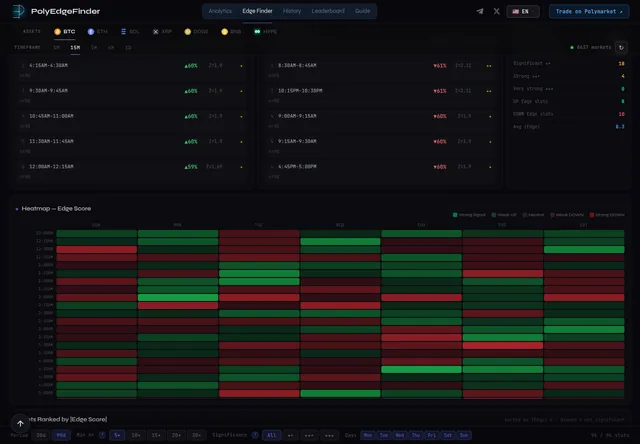The height and width of the screenshot is (444, 640).
Task: Open the X (Twitter) icon
Action: click(x=496, y=11)
